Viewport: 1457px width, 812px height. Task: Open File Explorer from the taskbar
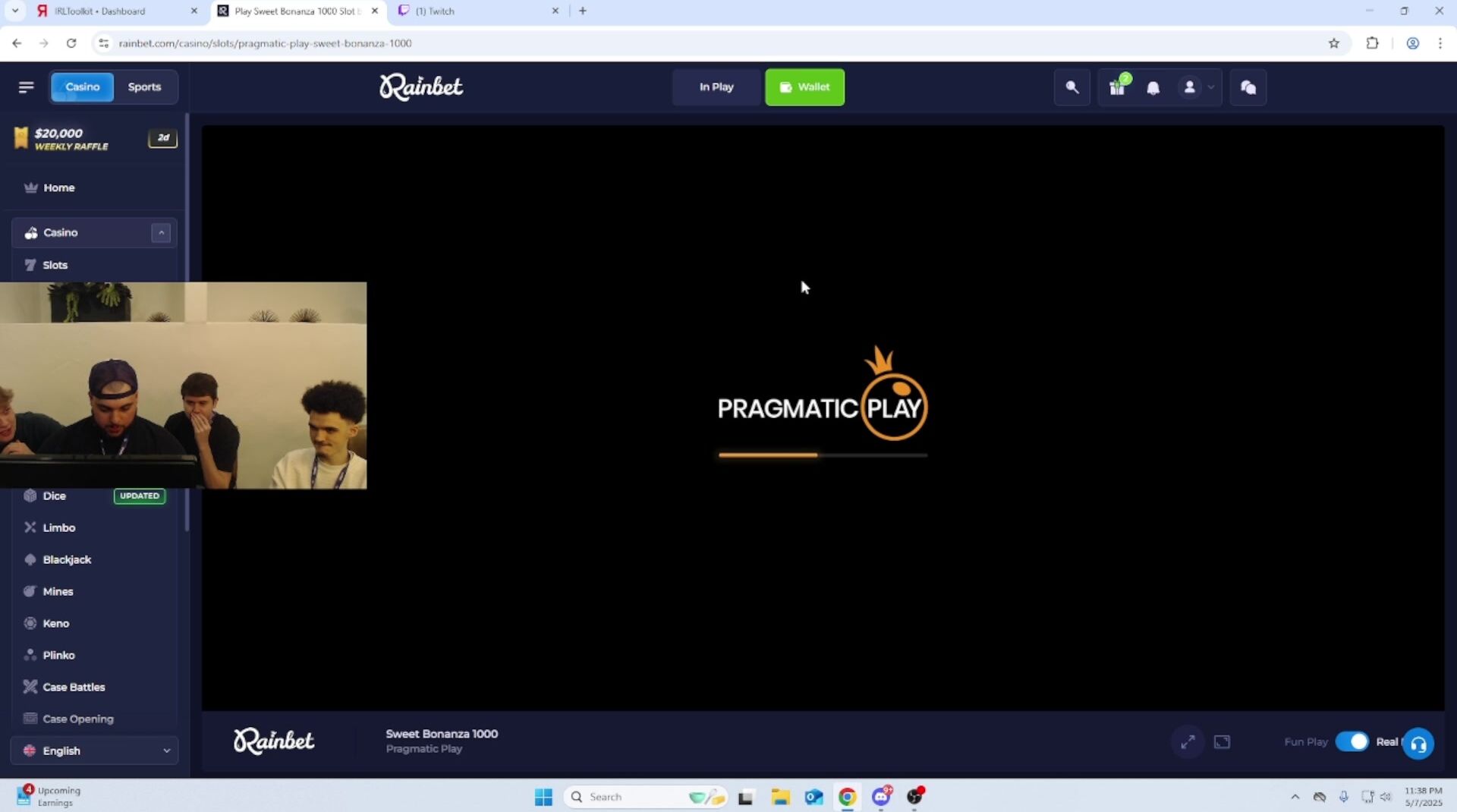coord(780,797)
